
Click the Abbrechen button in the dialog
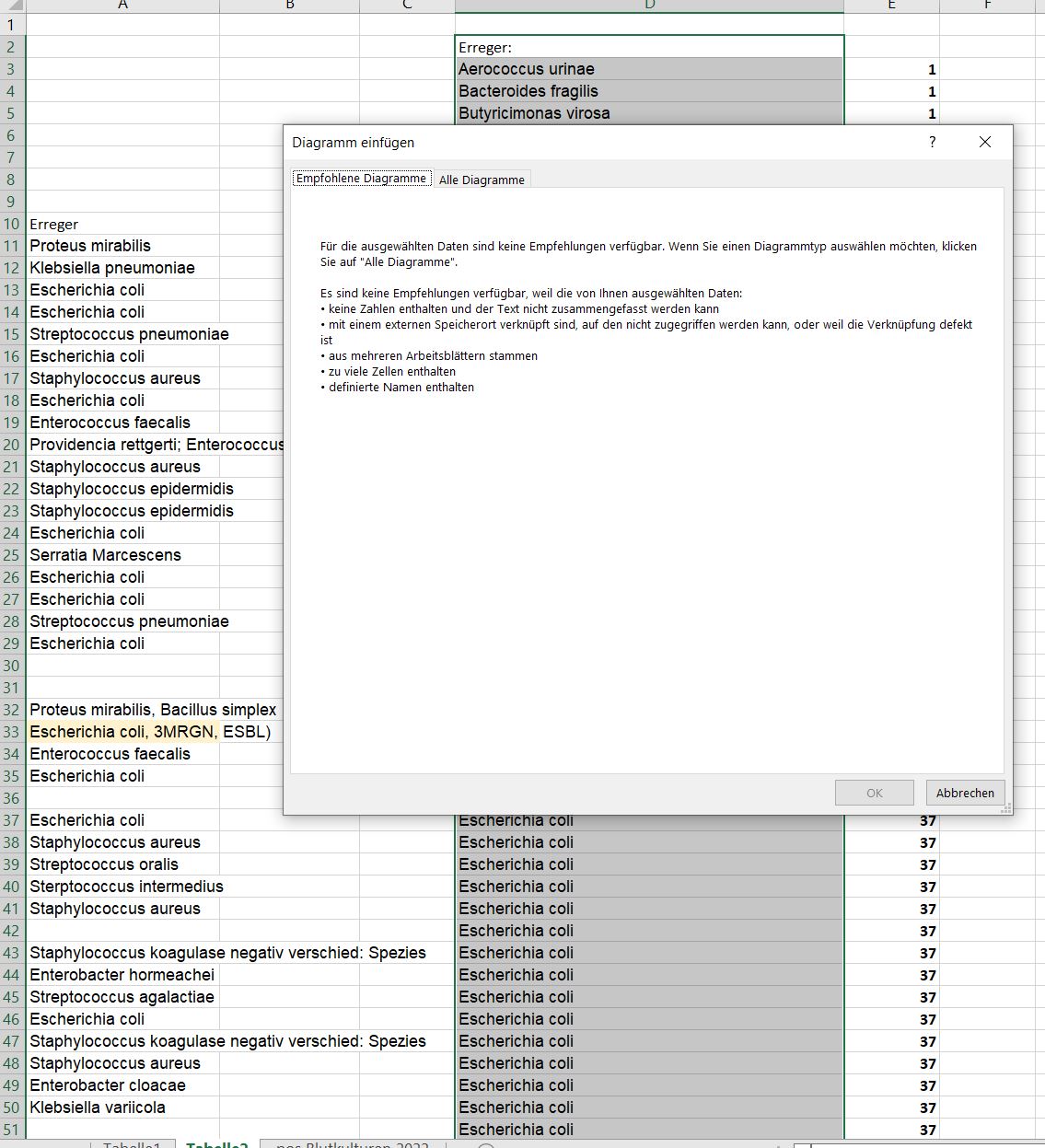(x=965, y=793)
